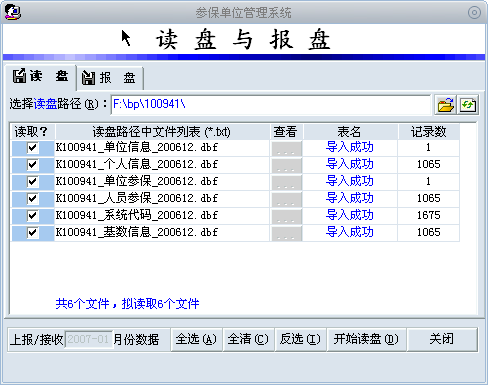The image size is (488, 385).
Task: Click the view (...) button for 单位信息 row
Action: pyautogui.click(x=286, y=148)
